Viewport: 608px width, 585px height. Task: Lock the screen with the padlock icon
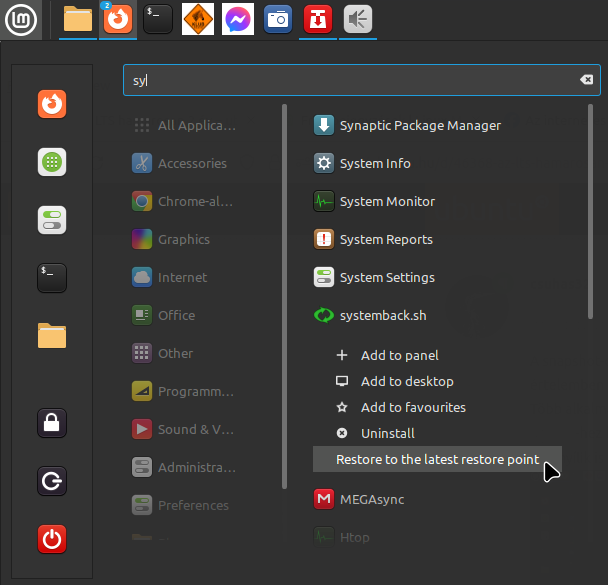click(x=52, y=423)
